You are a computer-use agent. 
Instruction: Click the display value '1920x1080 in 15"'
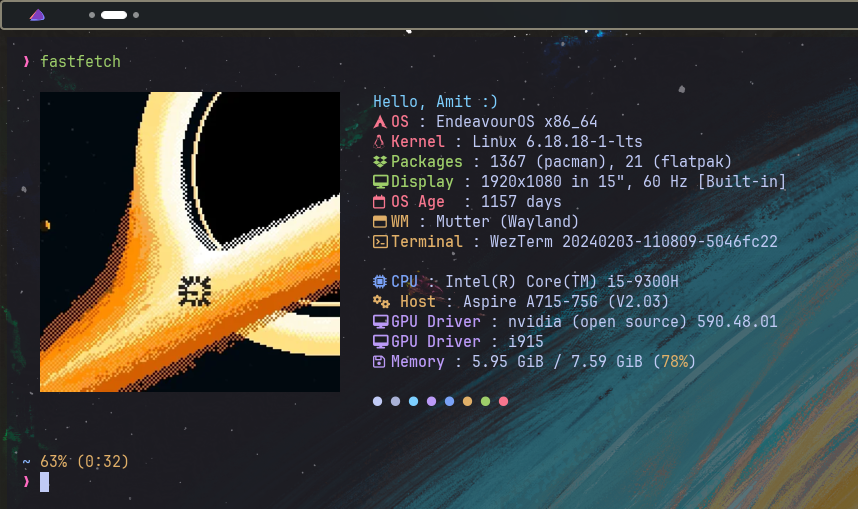tap(553, 182)
